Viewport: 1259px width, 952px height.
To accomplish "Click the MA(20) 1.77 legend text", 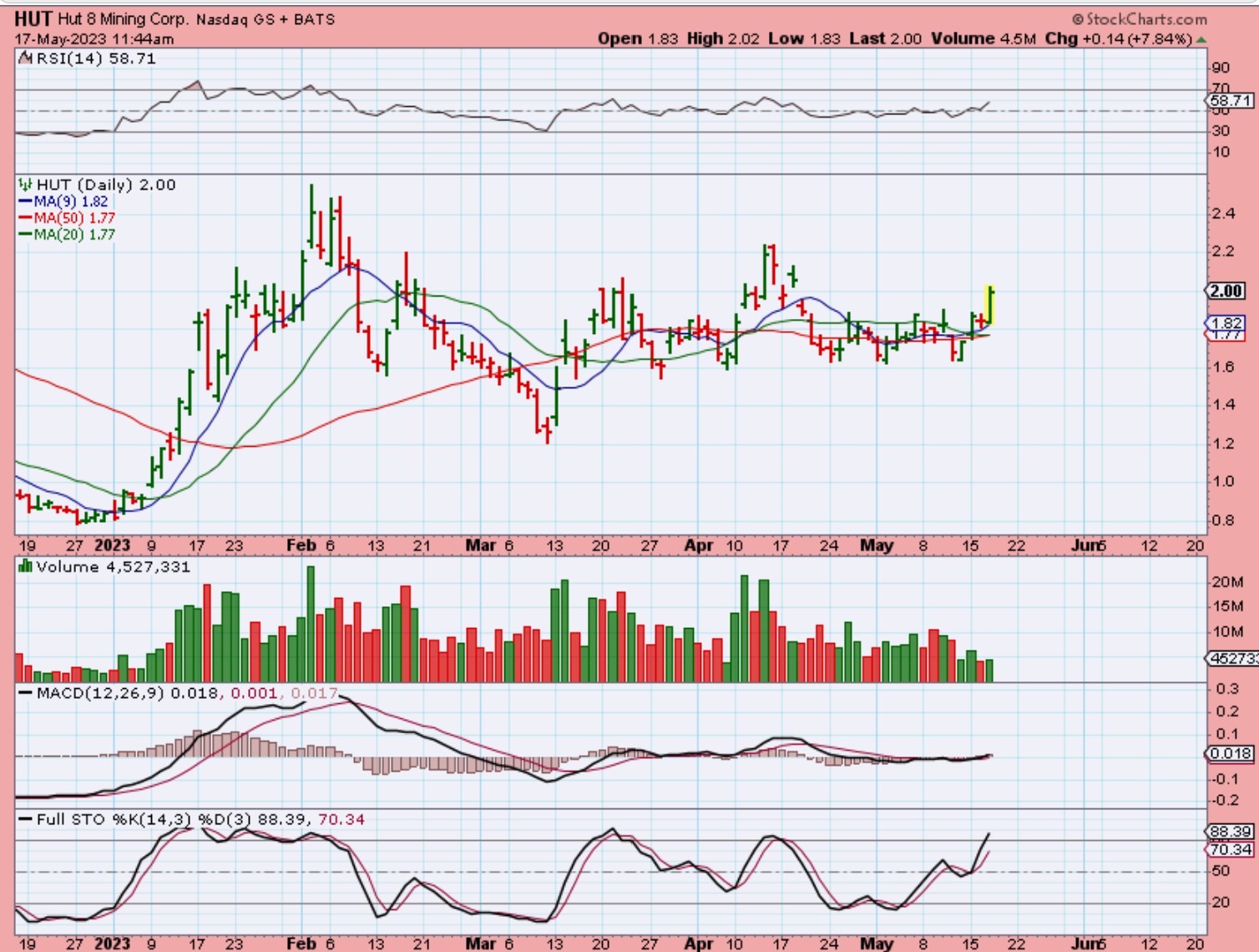I will click(x=74, y=235).
